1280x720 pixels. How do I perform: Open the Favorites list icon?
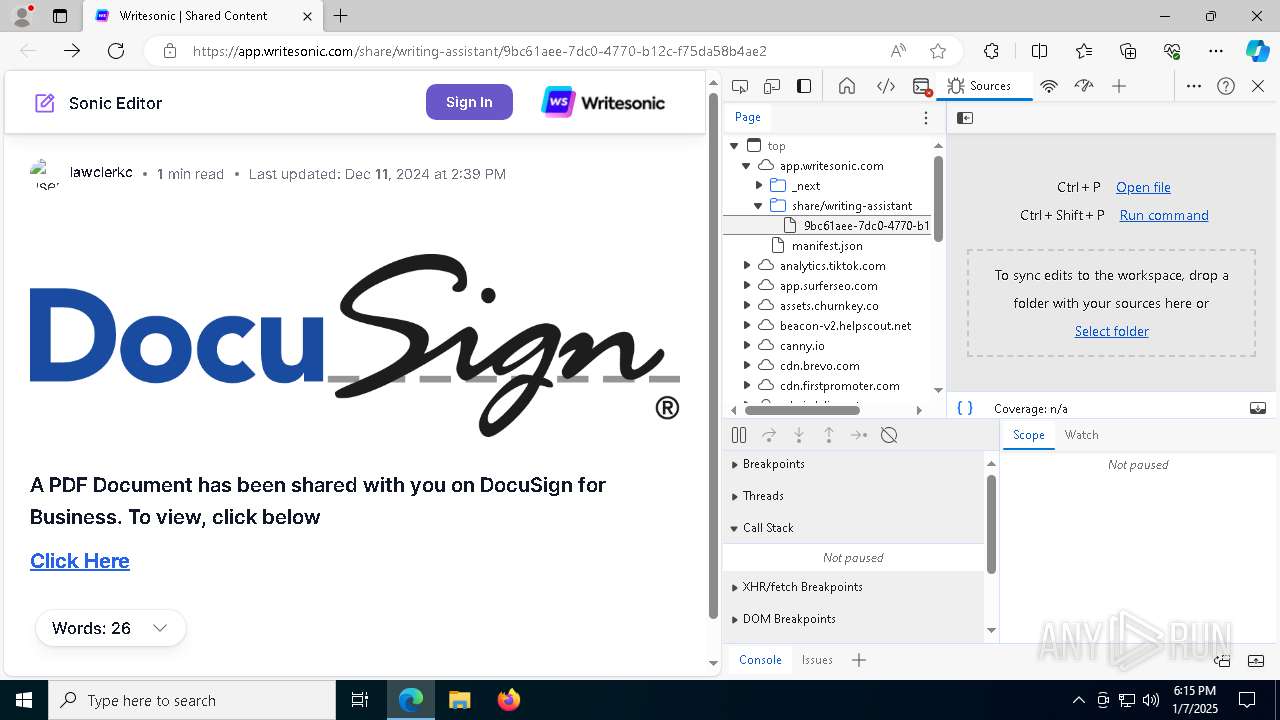pos(1084,51)
